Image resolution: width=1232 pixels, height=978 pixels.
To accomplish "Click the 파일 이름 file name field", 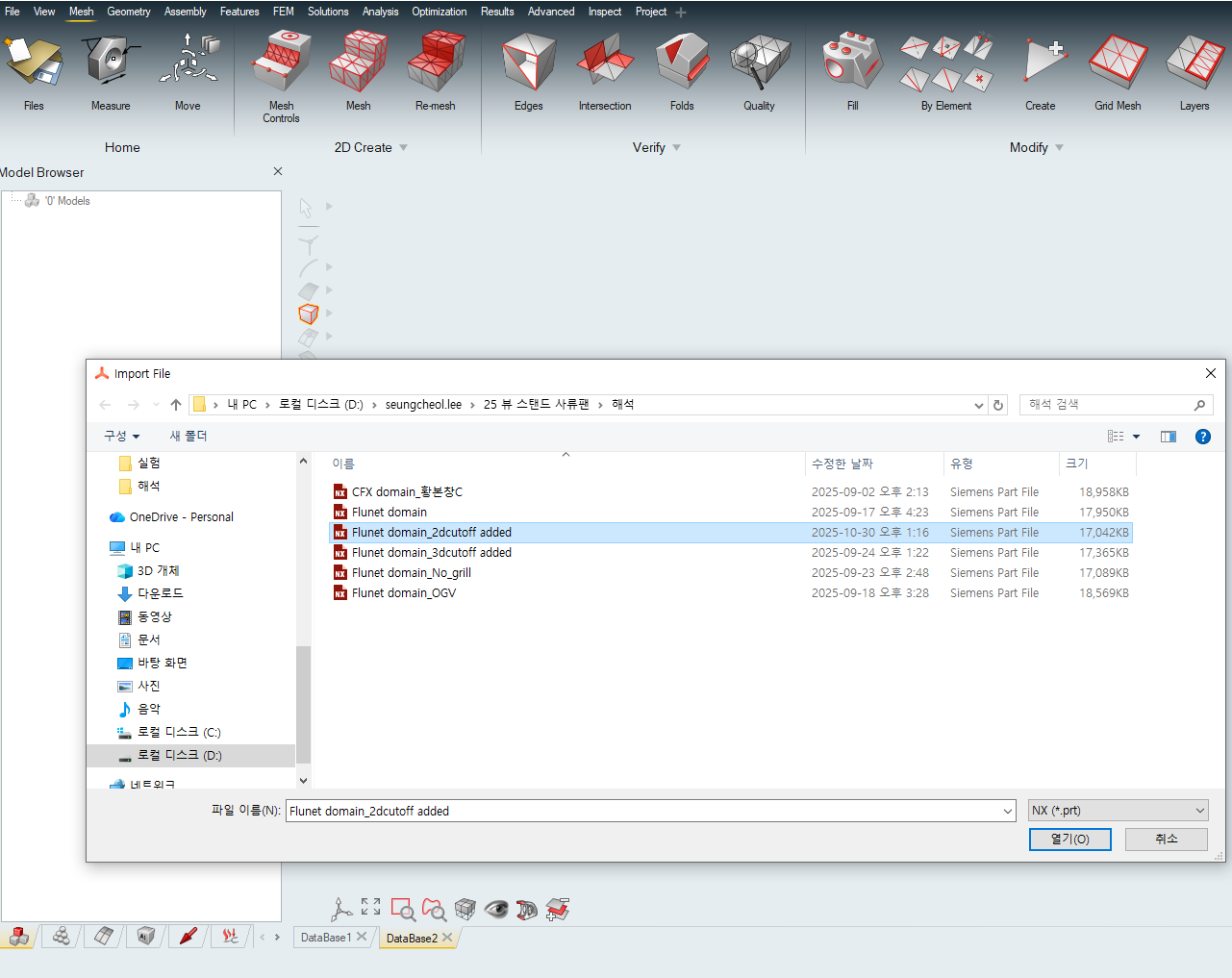I will pos(650,811).
